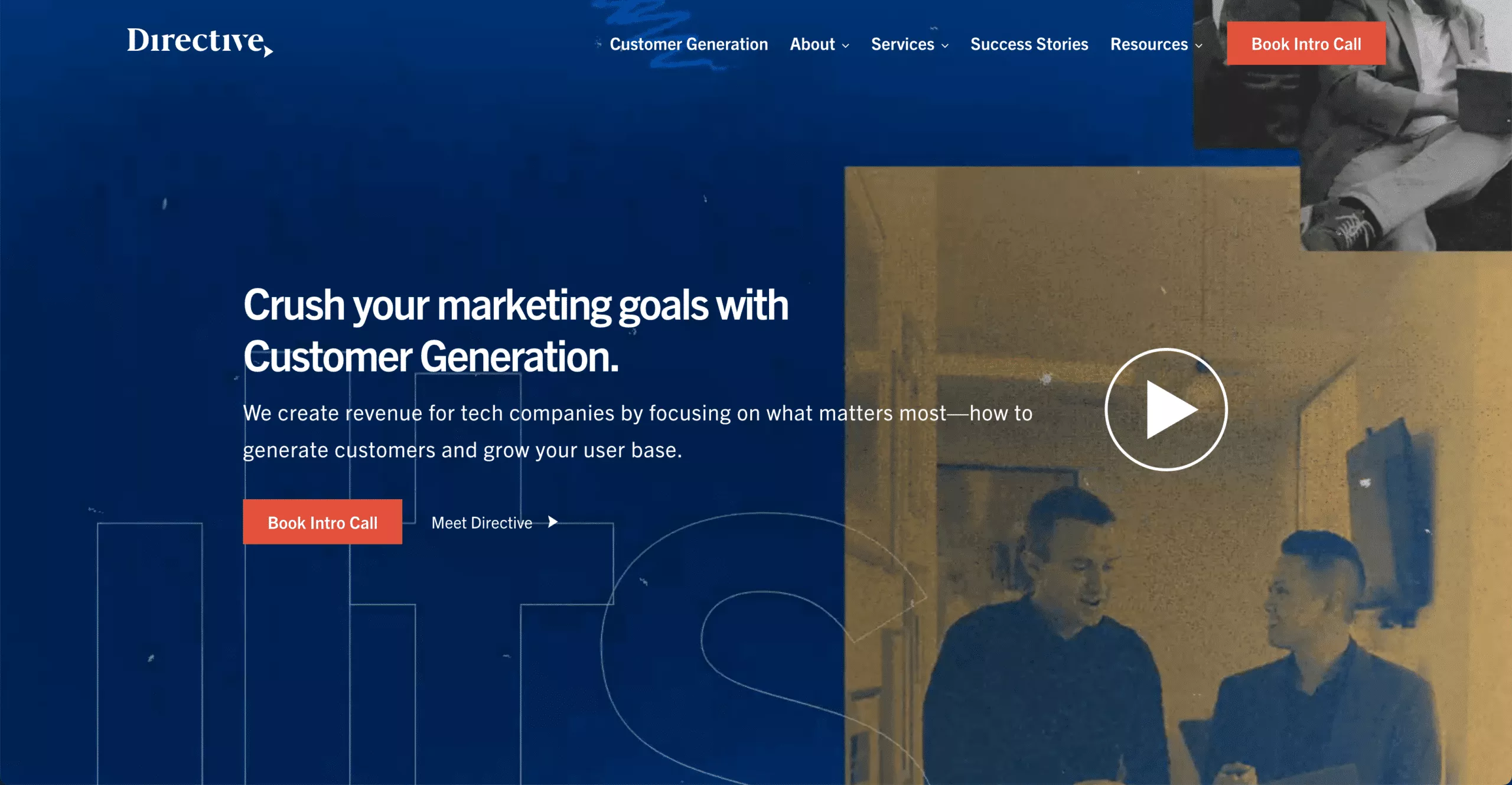
Task: Click the Crush your marketing goals headline
Action: (x=515, y=306)
